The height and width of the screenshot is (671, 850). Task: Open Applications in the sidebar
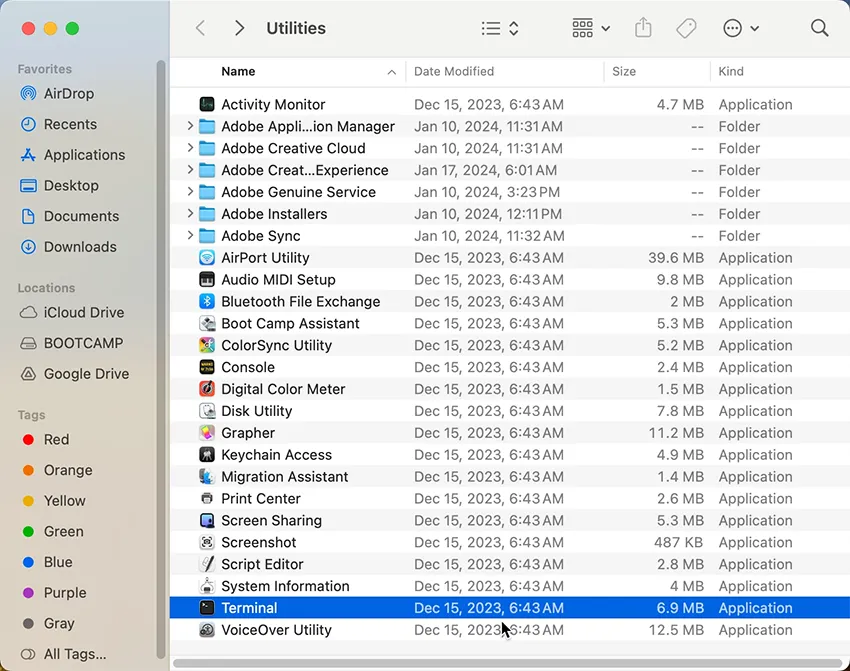[x=72, y=154]
